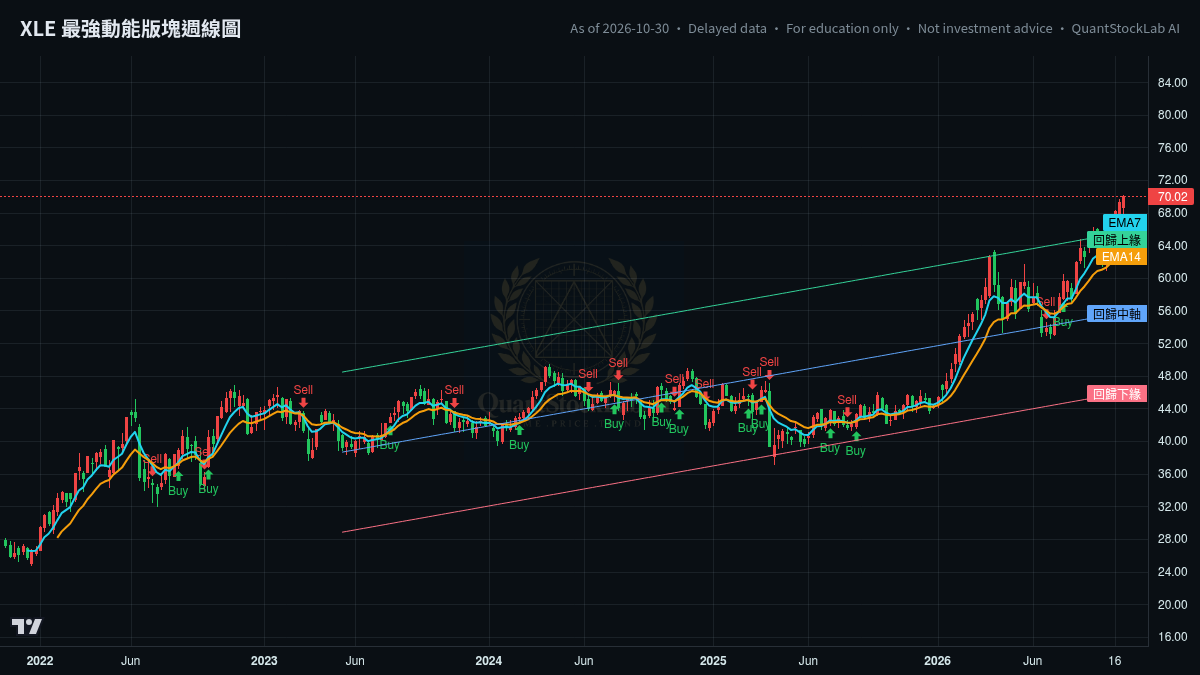Click the Buy marker below early 2024
The height and width of the screenshot is (675, 1200).
[x=519, y=439]
